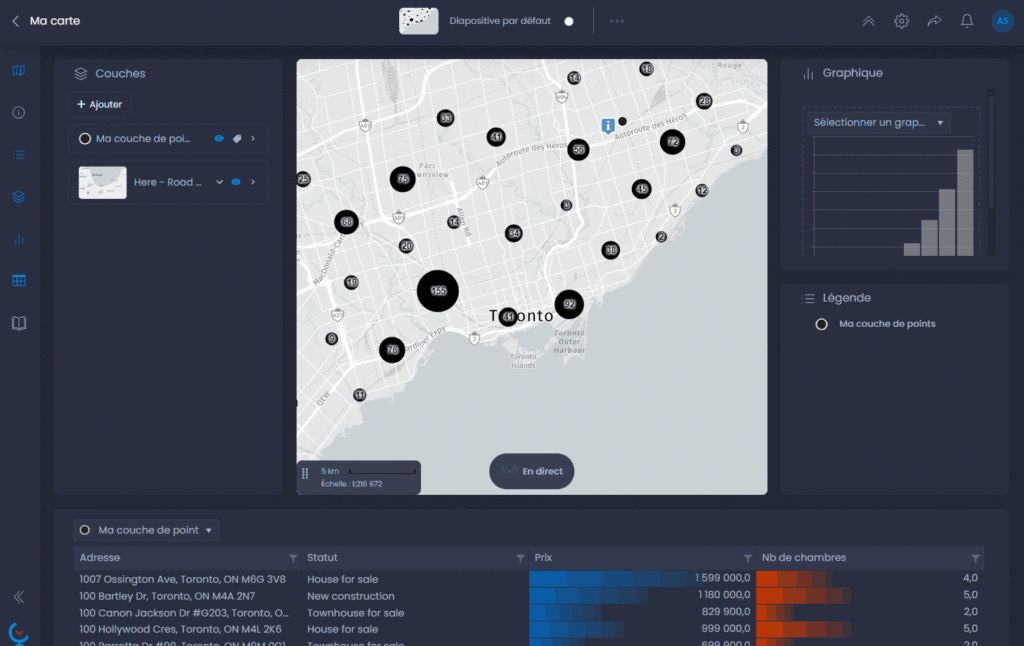Click the share arrow icon in header
The height and width of the screenshot is (646, 1024).
pos(934,21)
